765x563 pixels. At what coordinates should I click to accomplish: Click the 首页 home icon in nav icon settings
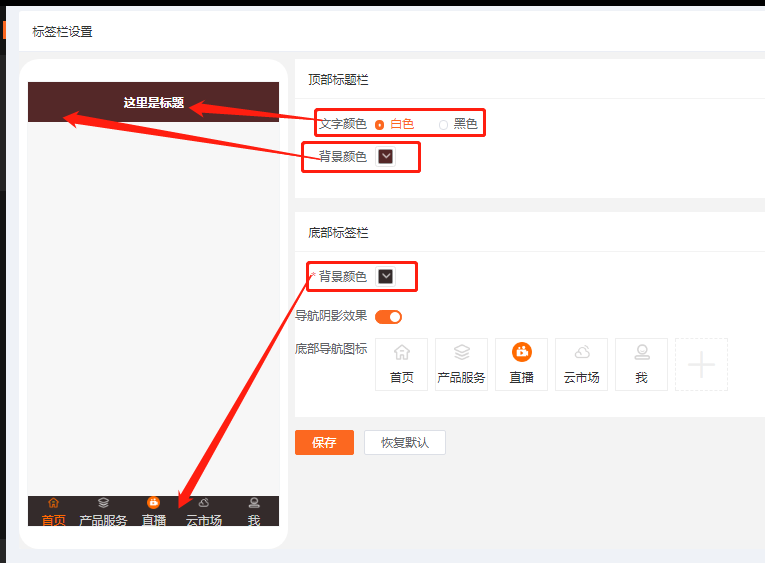[x=402, y=352]
